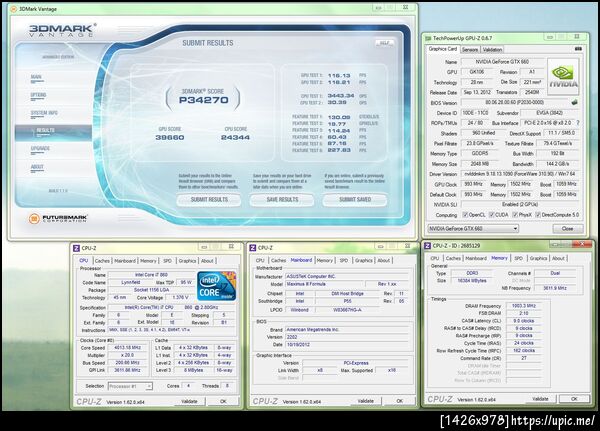
Task: Click the NVIDIA SLI Enabled (2 GPUs) field
Action: point(520,205)
